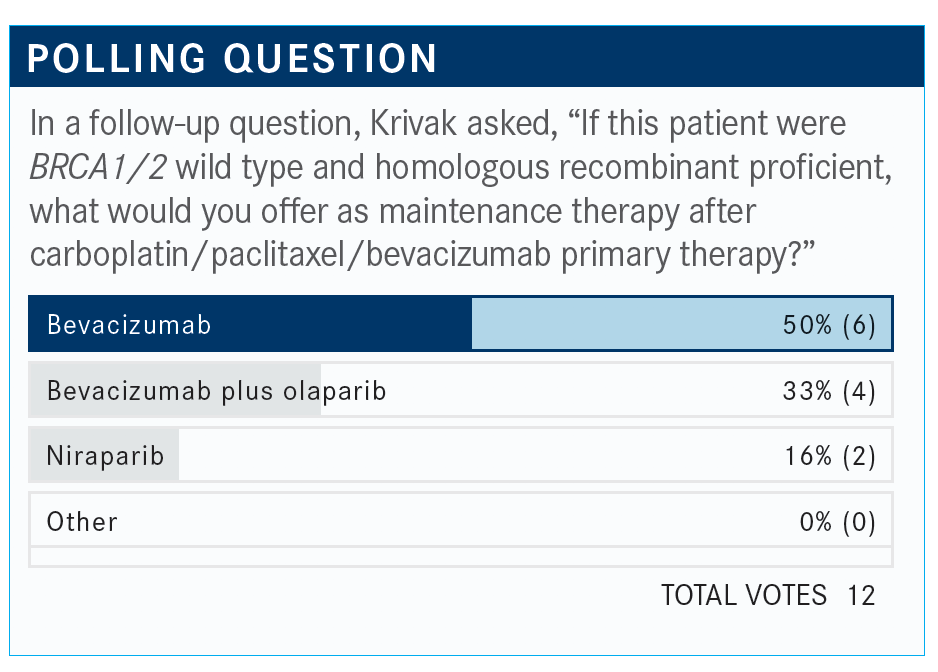Viewport: 938px width, 672px height.
Task: Click the 50% (6) result label
Action: 829,325
